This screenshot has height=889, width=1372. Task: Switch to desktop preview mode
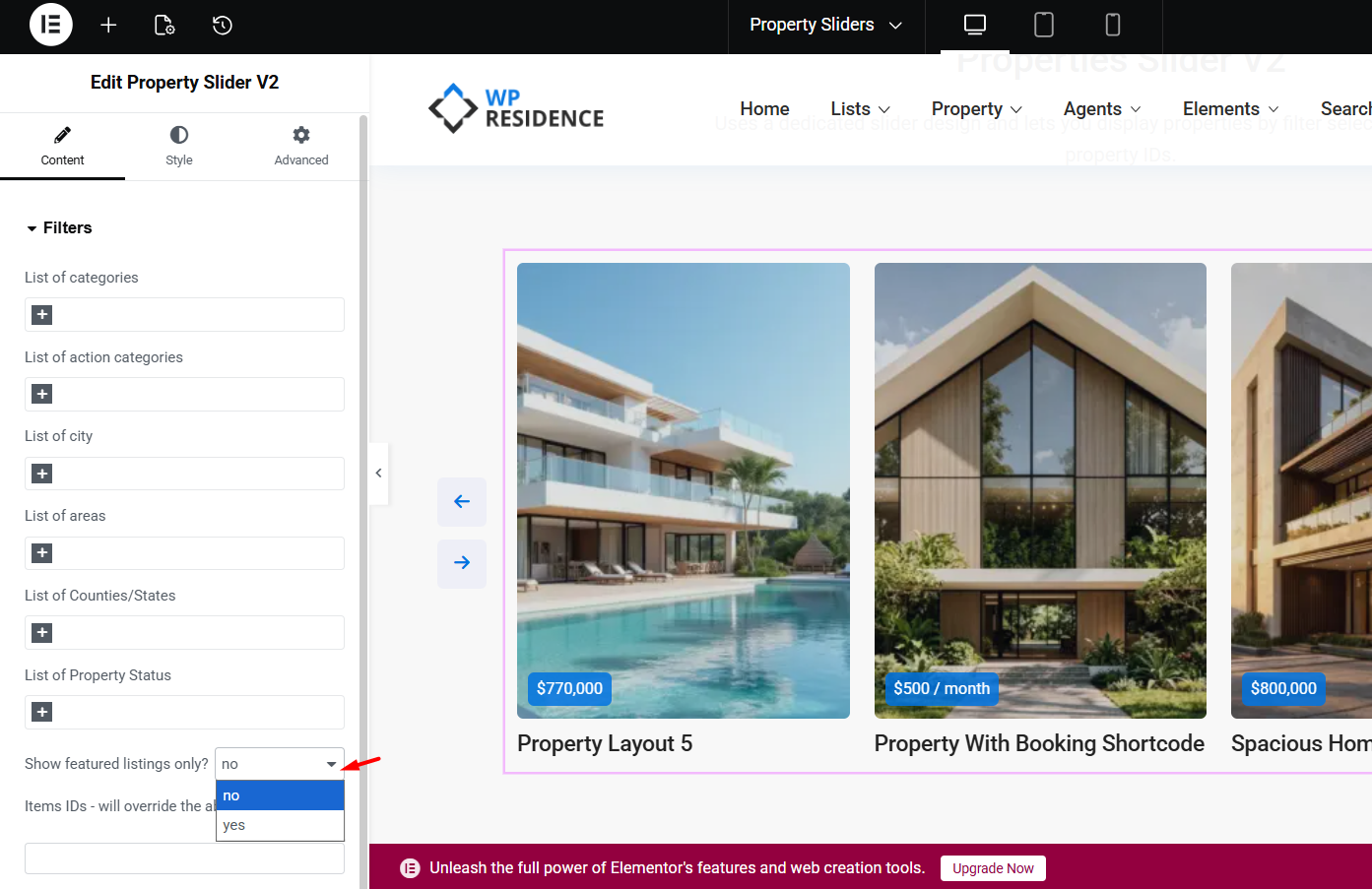tap(974, 25)
